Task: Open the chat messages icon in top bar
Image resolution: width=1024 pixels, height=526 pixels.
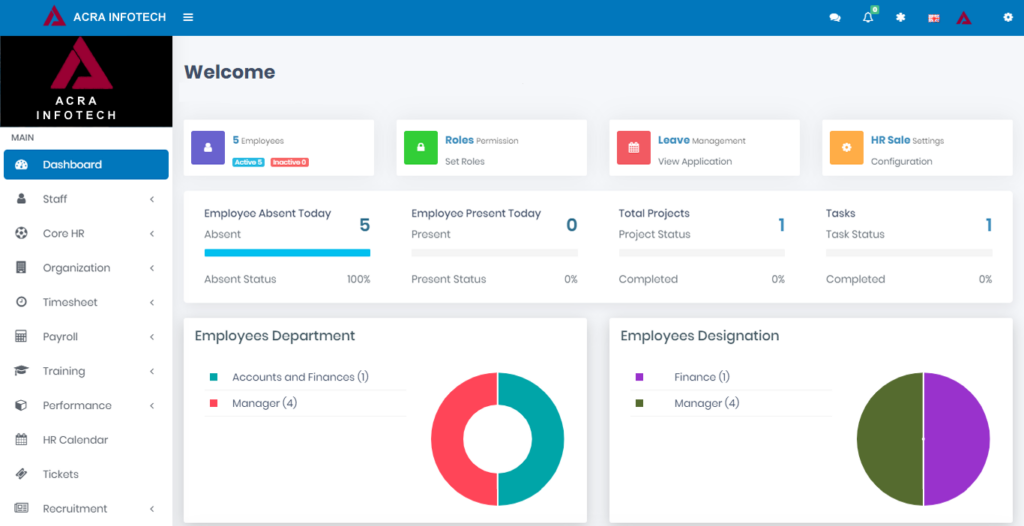Action: (835, 18)
